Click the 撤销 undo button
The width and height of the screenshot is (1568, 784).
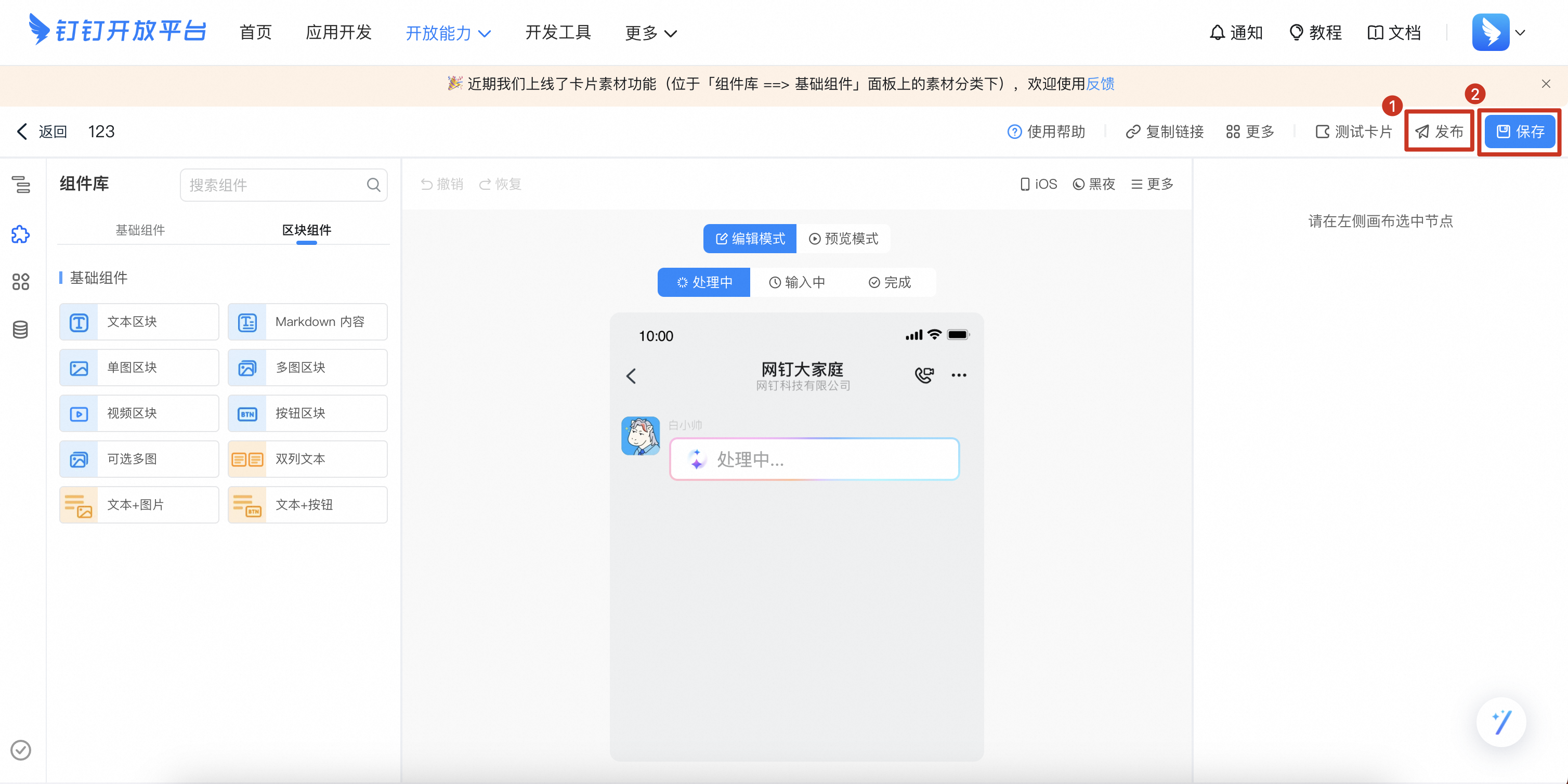(442, 184)
